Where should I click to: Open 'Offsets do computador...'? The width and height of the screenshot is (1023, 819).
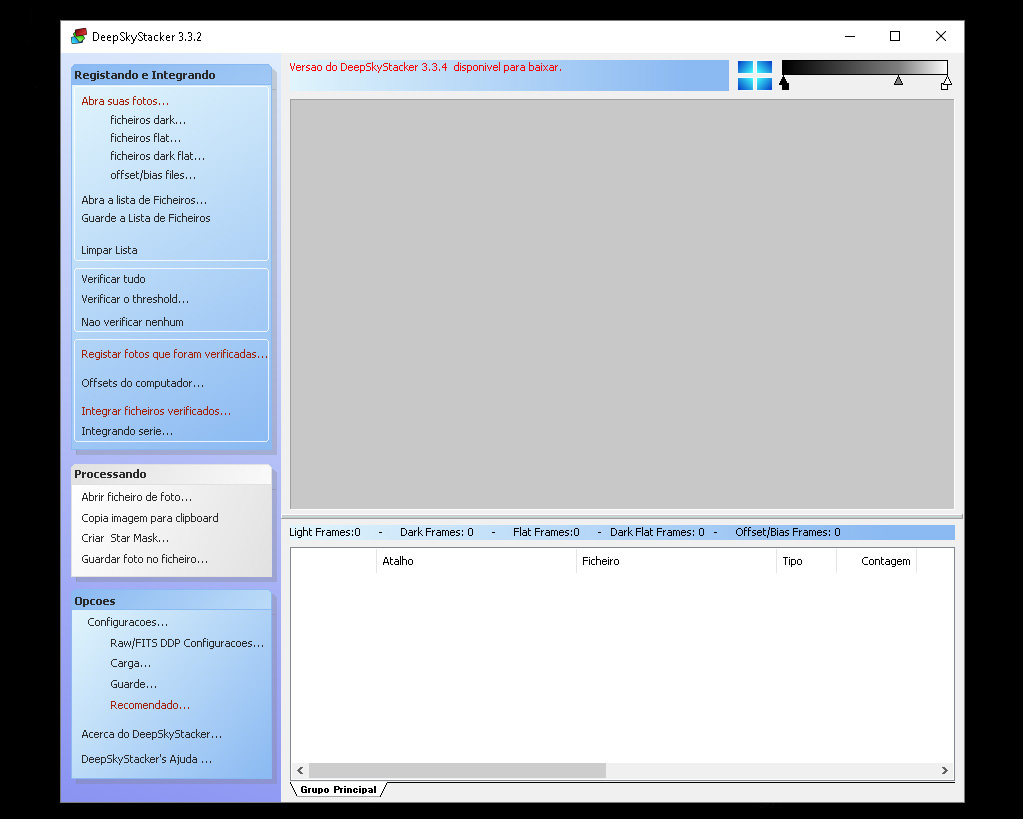(142, 383)
